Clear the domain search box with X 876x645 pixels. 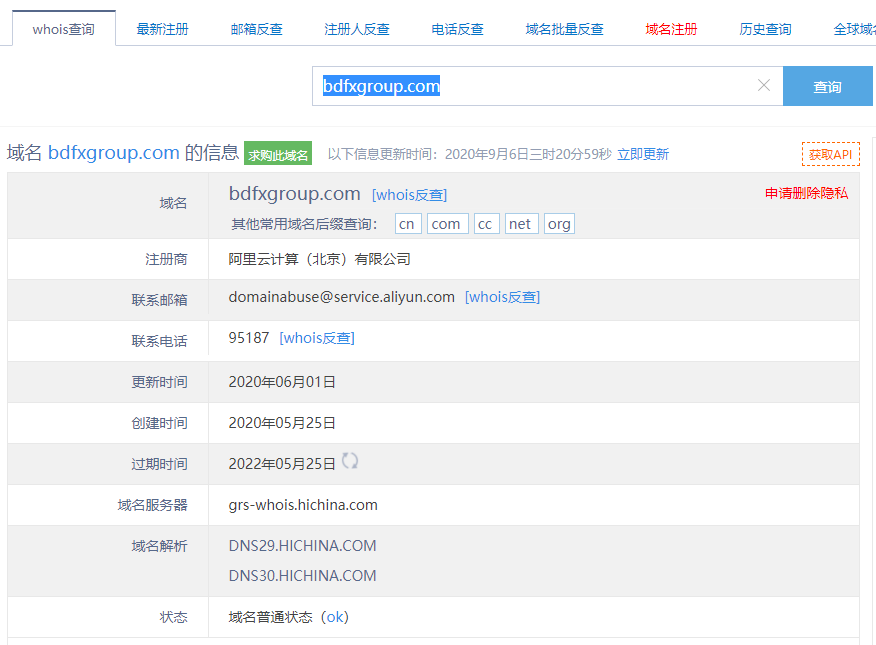coord(764,86)
